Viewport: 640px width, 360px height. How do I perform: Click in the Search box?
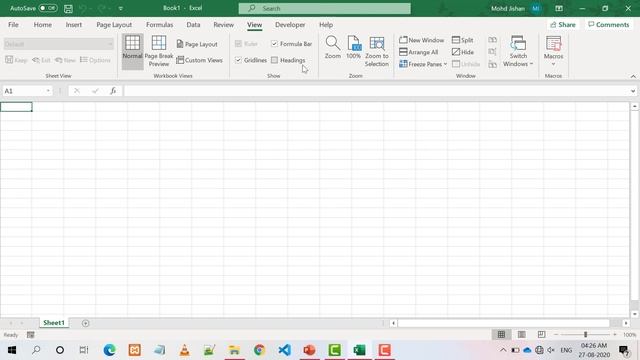click(325, 8)
